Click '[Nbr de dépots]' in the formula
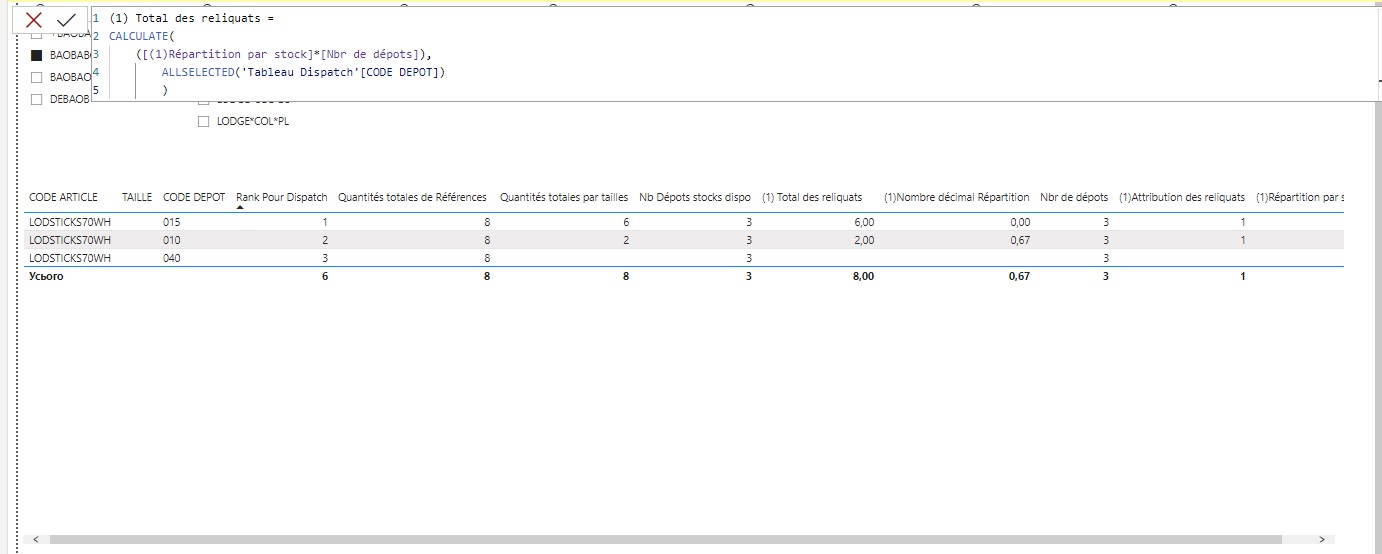The image size is (1382, 554). (370, 54)
